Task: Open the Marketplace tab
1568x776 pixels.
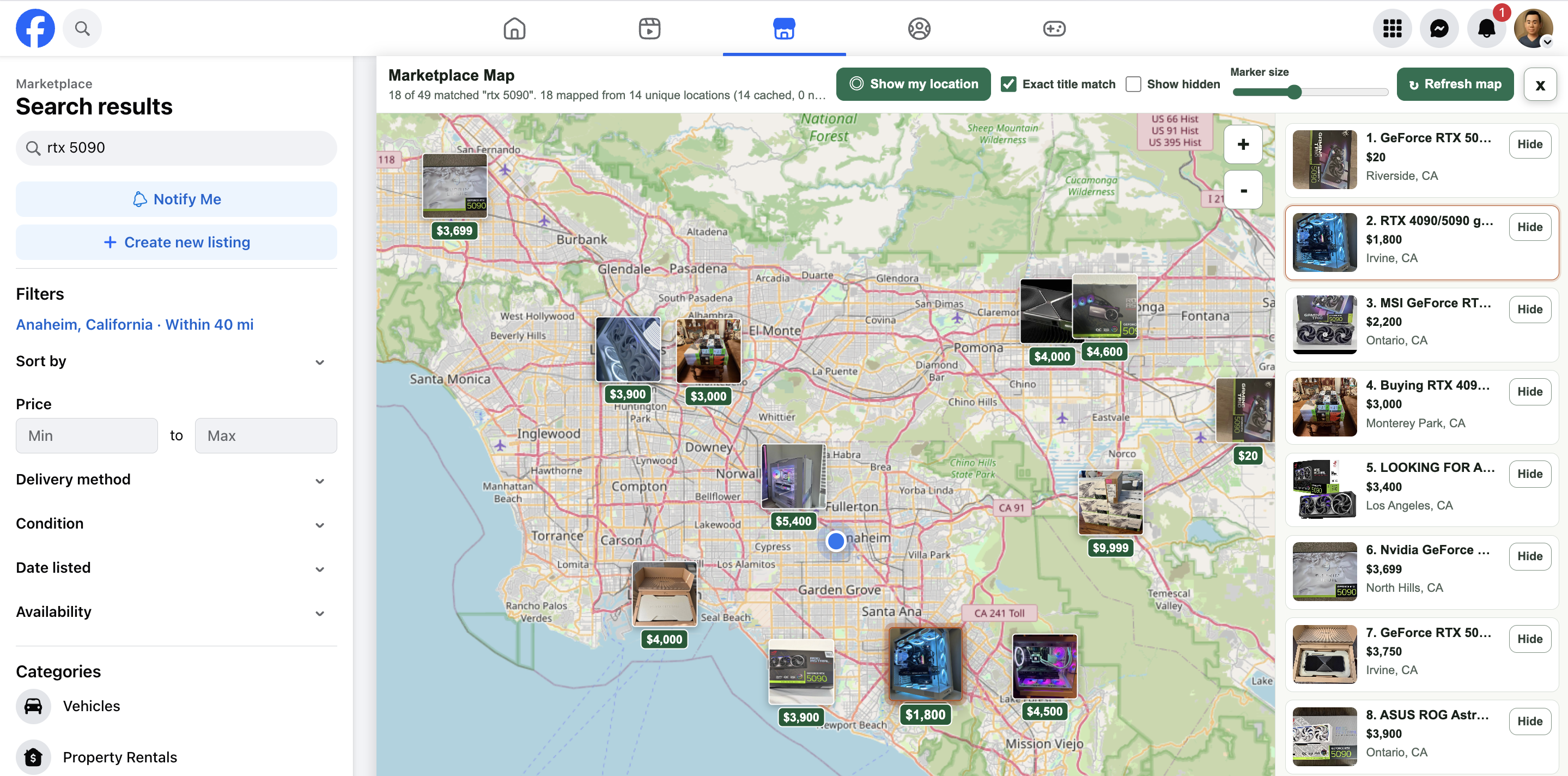Action: (784, 28)
